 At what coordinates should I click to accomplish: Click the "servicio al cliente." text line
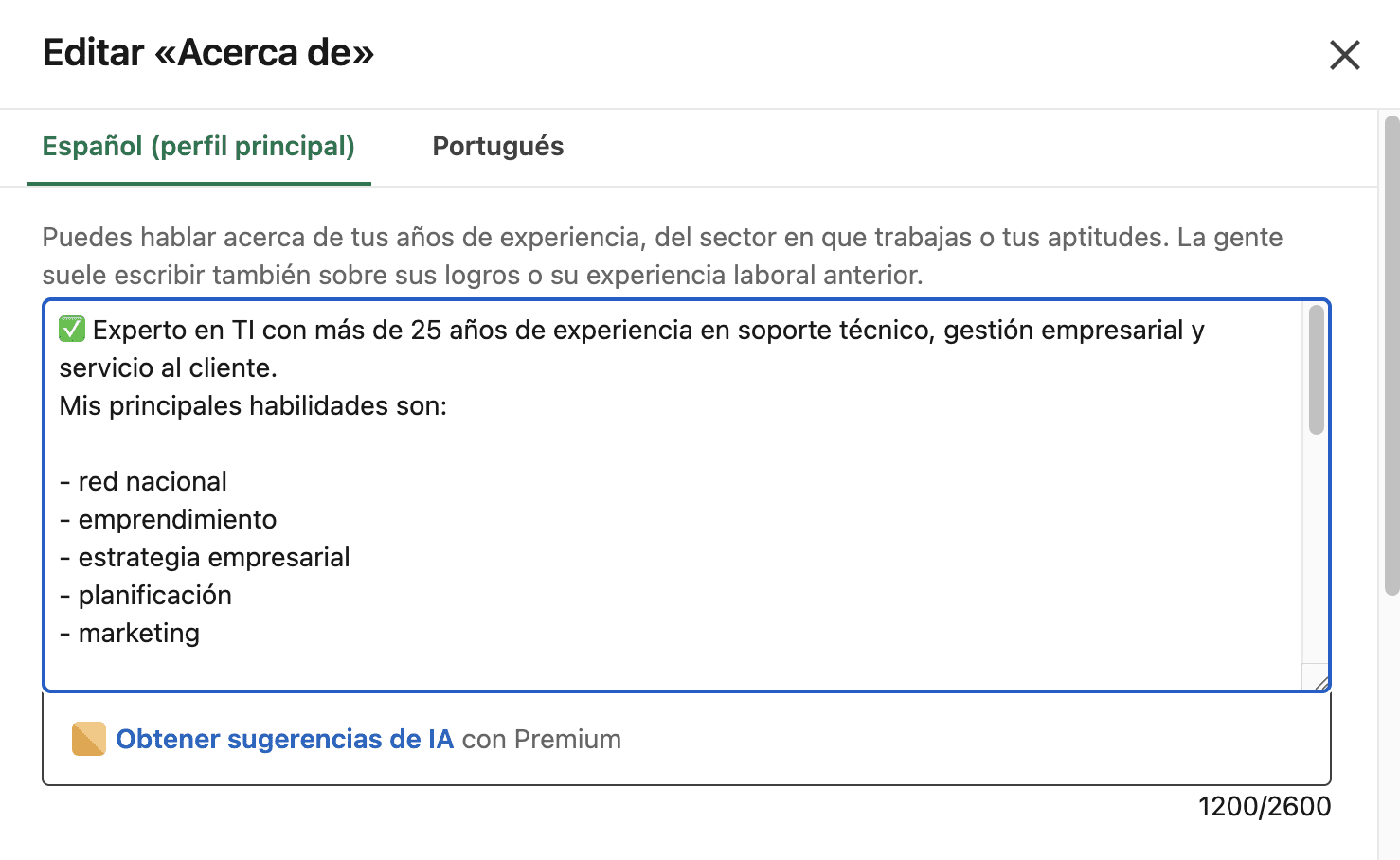coord(168,368)
